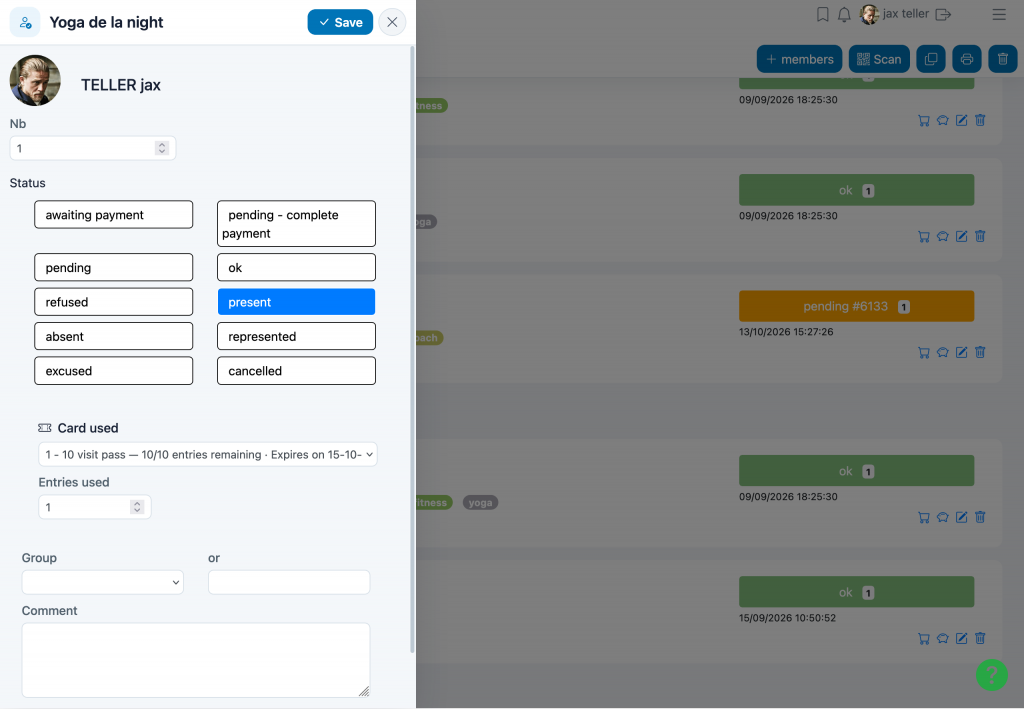
Task: Click the logout icon beside jax teller
Action: 943,14
